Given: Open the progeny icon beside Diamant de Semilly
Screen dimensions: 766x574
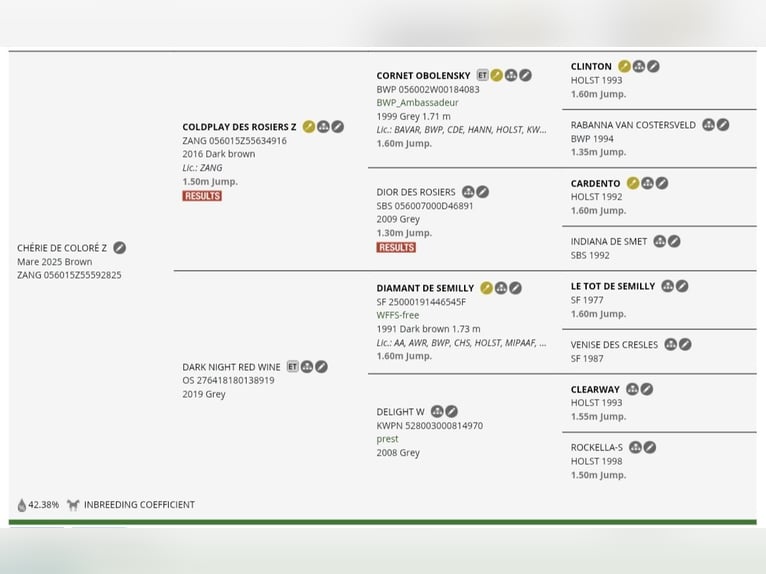Looking at the screenshot, I should click(x=501, y=288).
